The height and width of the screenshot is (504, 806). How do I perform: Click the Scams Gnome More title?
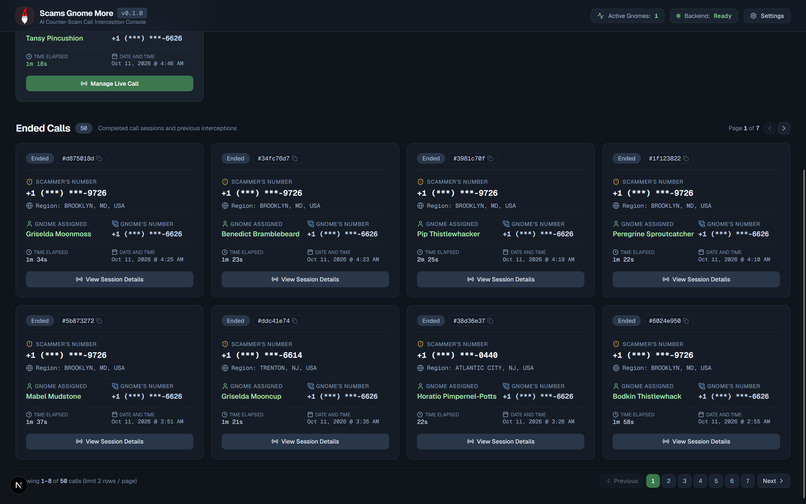click(x=76, y=13)
